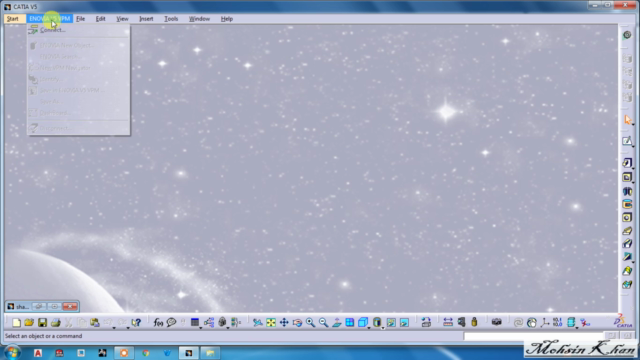Open the Chrome icon in the taskbar
Image resolution: width=640 pixels, height=360 pixels.
[146, 353]
